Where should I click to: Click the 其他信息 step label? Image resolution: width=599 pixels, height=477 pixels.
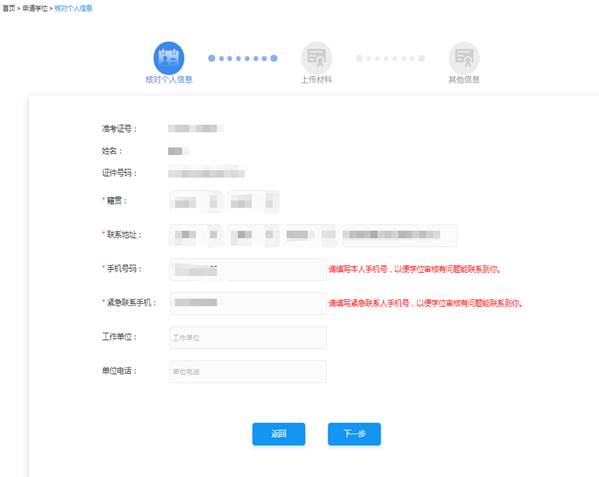[464, 79]
